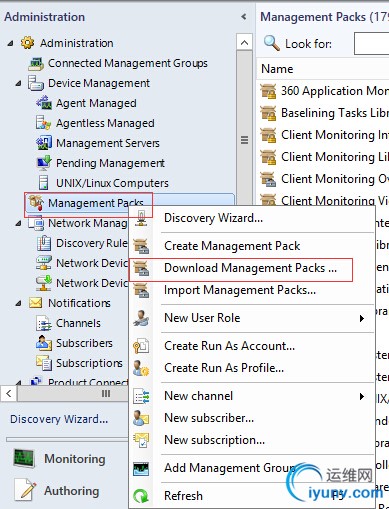Click the Authoring pencil icon
Screen dimensions: 389x509
pyautogui.click(x=25, y=490)
